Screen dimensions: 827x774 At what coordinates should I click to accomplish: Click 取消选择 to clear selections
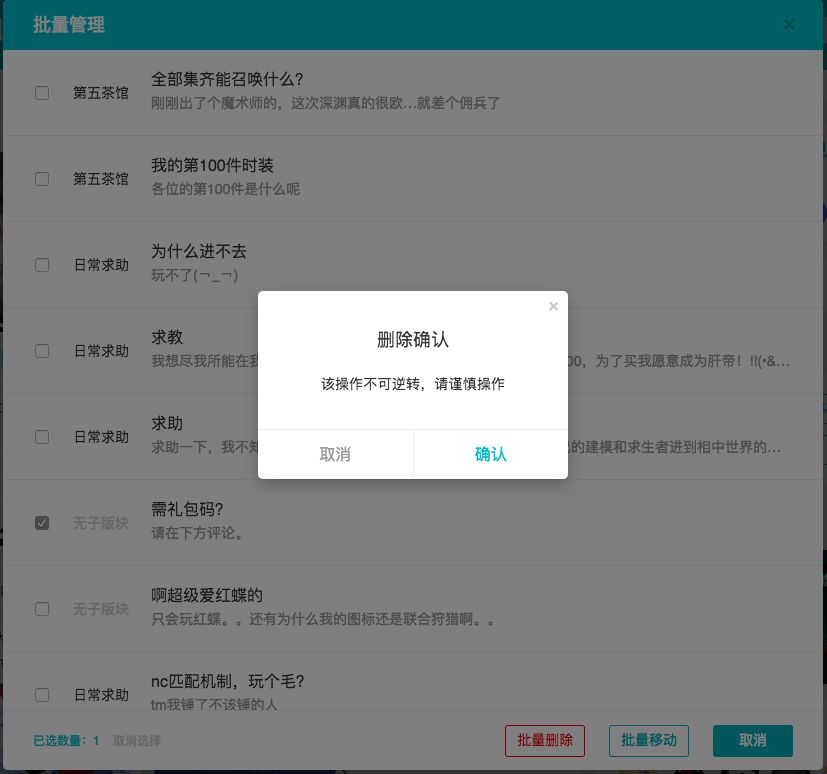click(x=138, y=741)
